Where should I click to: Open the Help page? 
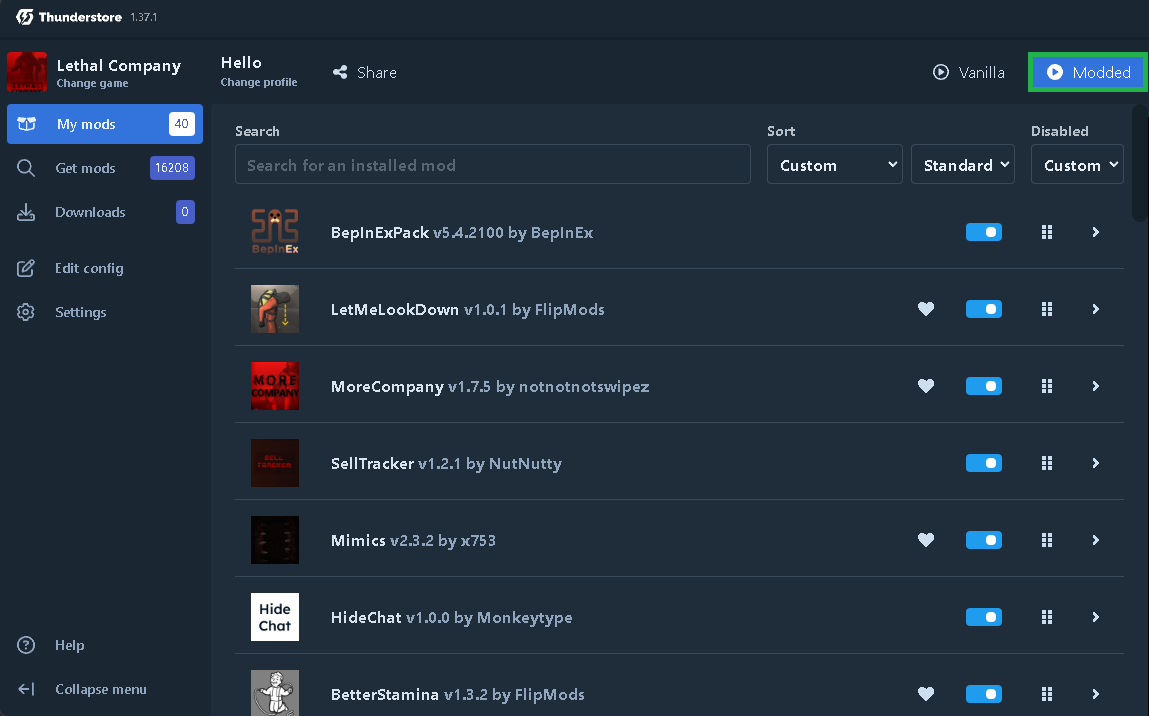pos(105,645)
